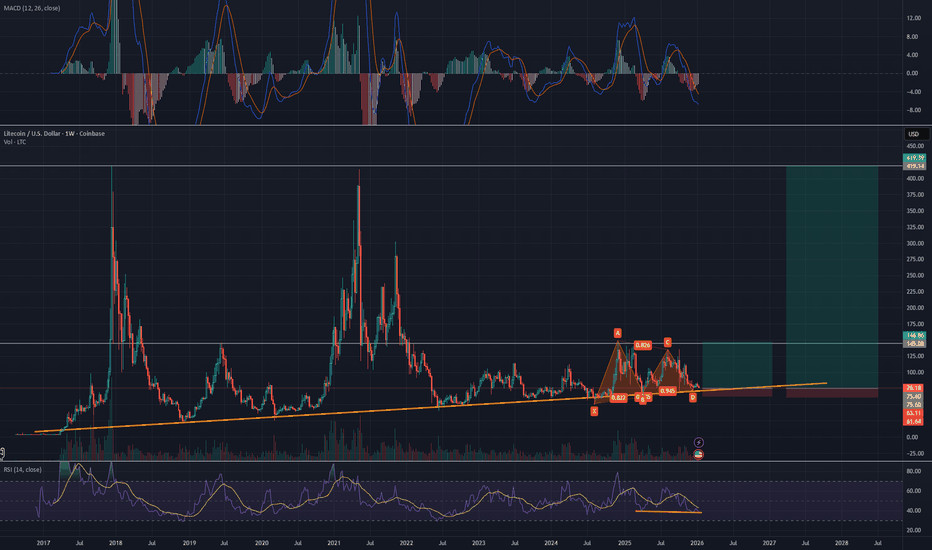The height and width of the screenshot is (550, 932).
Task: Select the C point marker of pattern
Action: pyautogui.click(x=667, y=343)
